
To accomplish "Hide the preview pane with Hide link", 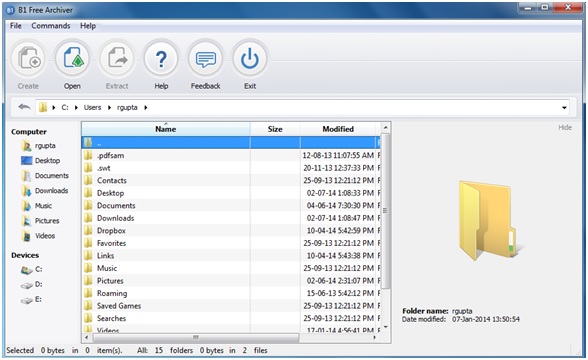I will coord(565,128).
